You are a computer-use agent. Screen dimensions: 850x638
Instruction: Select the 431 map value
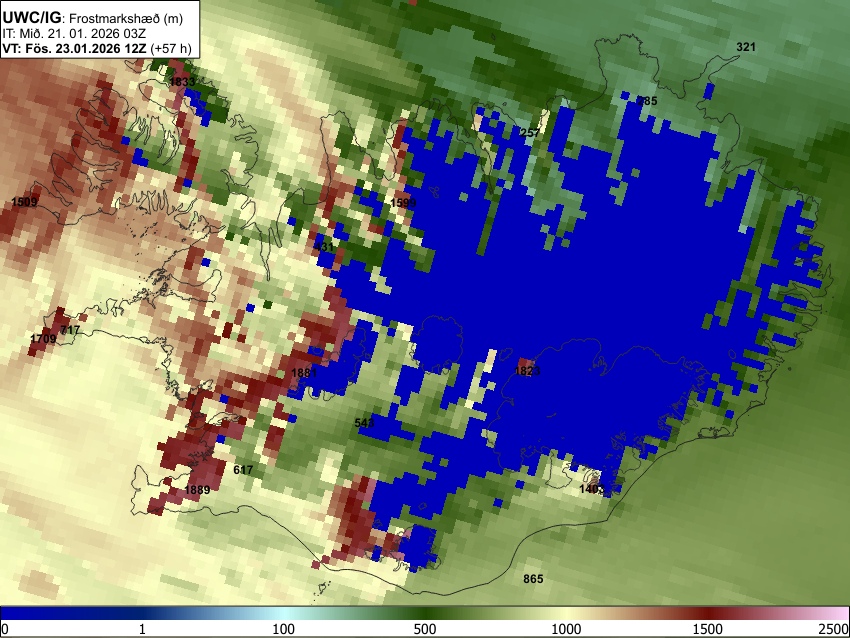324,247
